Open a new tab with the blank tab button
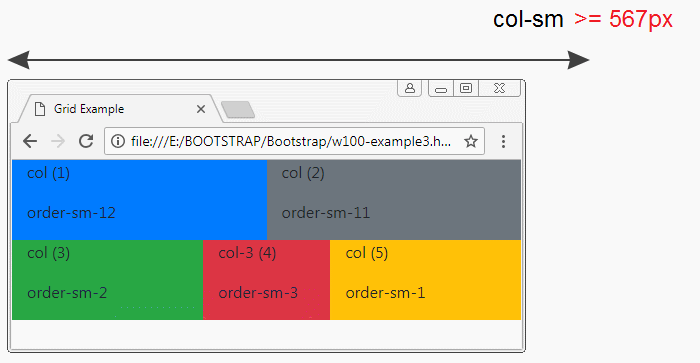Screen dimensions: 700x363 [x=238, y=110]
